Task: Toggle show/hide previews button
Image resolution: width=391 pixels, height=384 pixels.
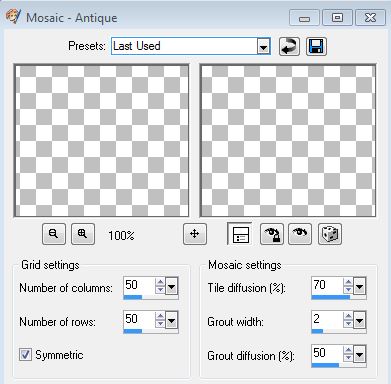Action: click(x=240, y=234)
